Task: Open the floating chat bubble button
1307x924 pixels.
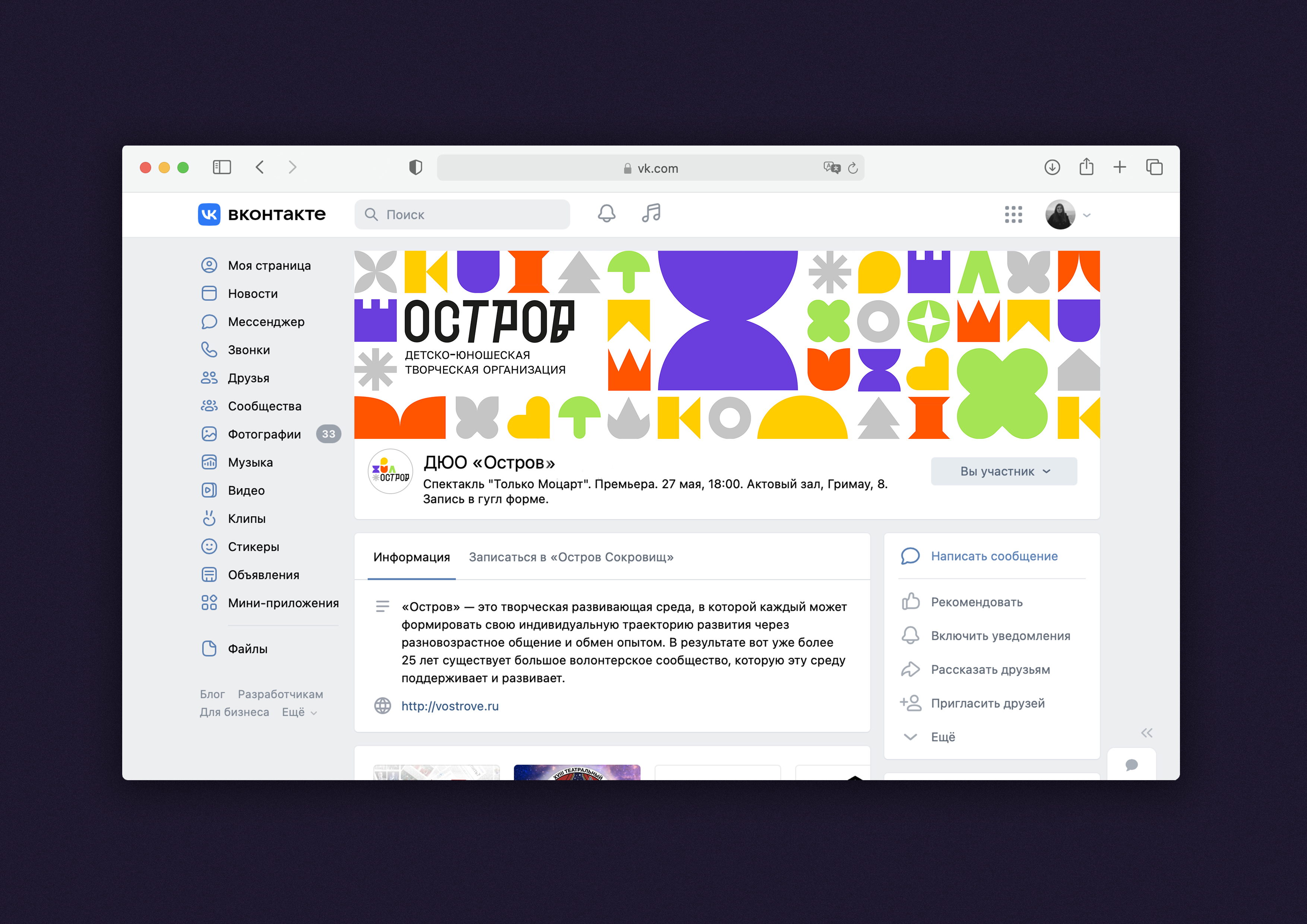Action: tap(1131, 765)
